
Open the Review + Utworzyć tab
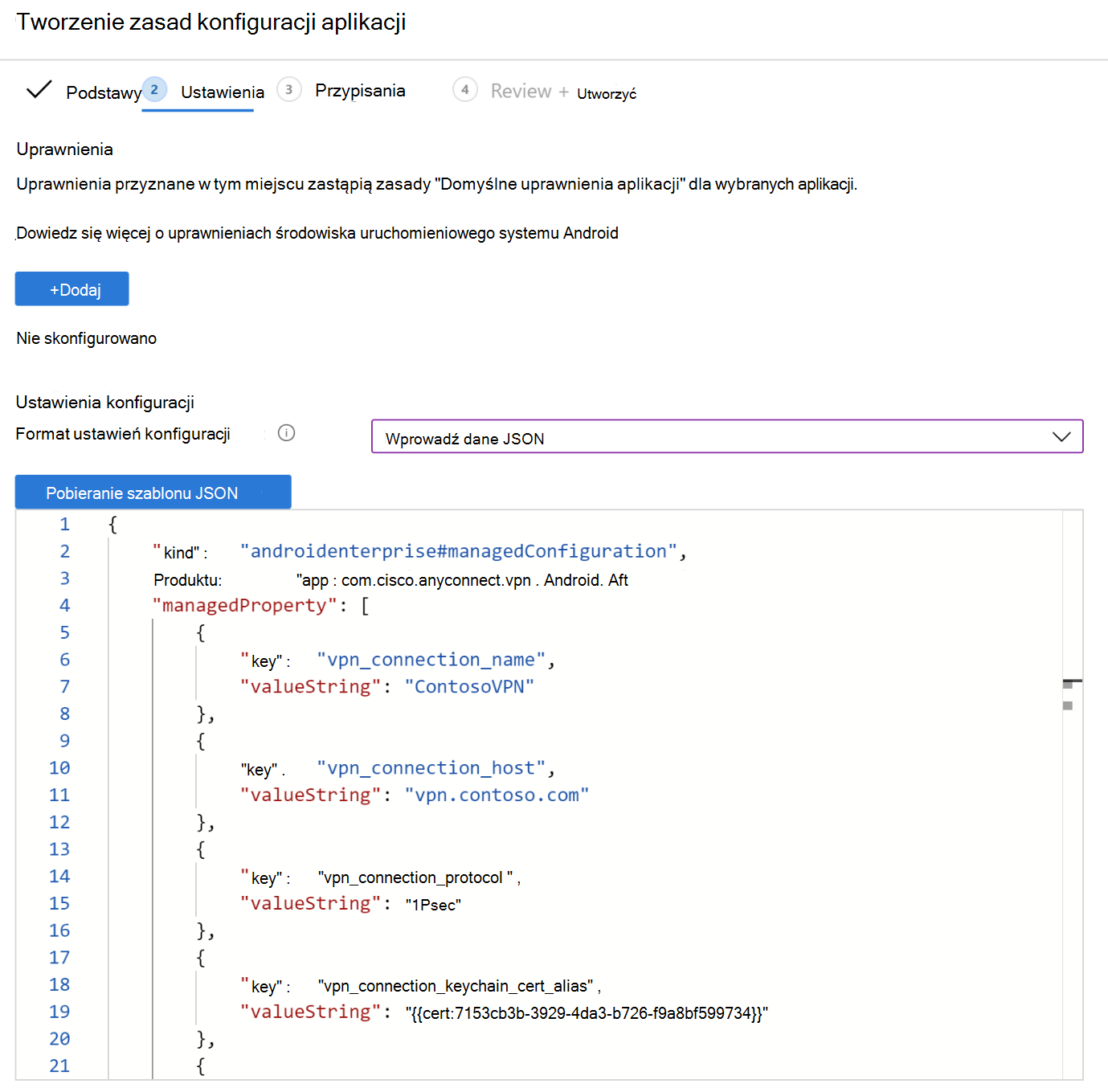tap(563, 92)
